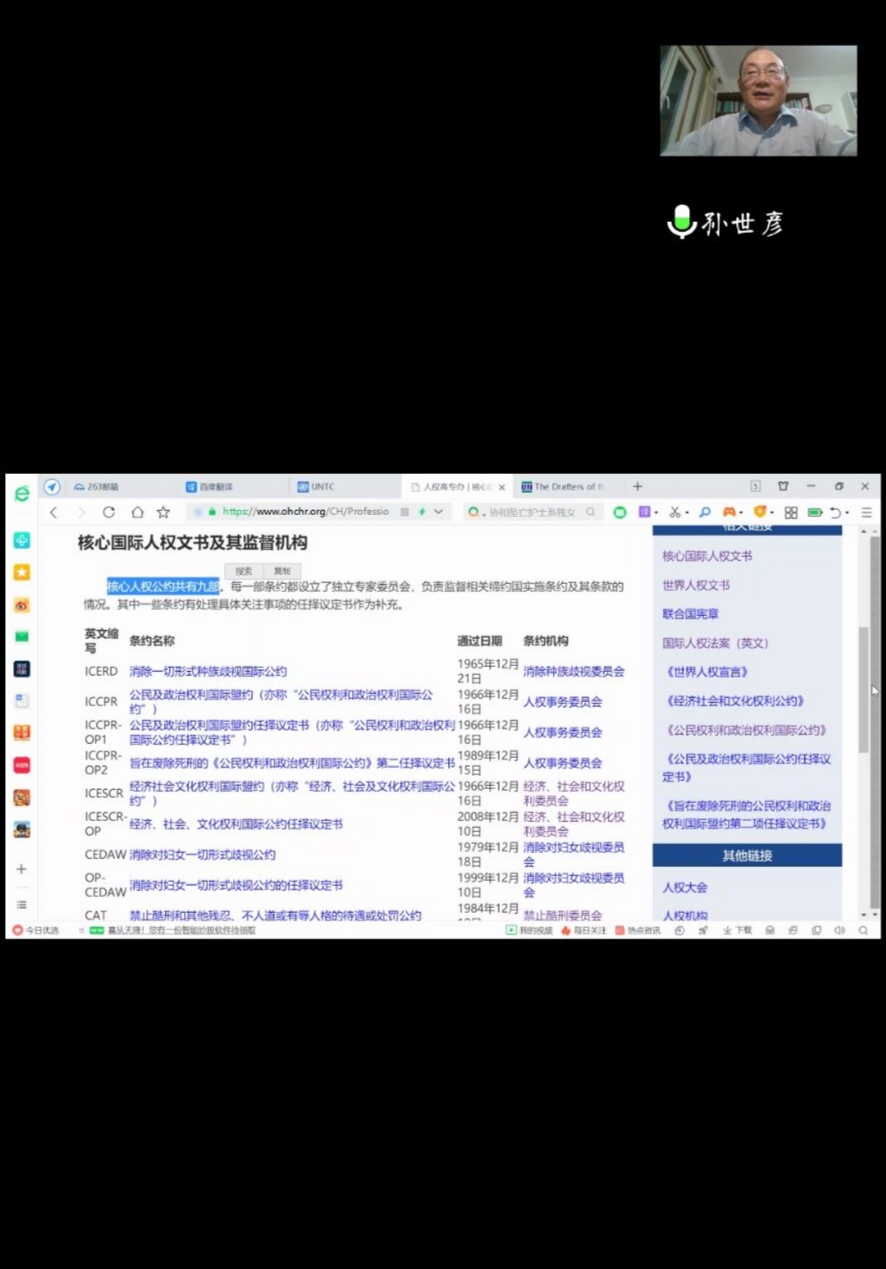Click the 今日优选 status bar item
886x1269 pixels.
[x=35, y=930]
